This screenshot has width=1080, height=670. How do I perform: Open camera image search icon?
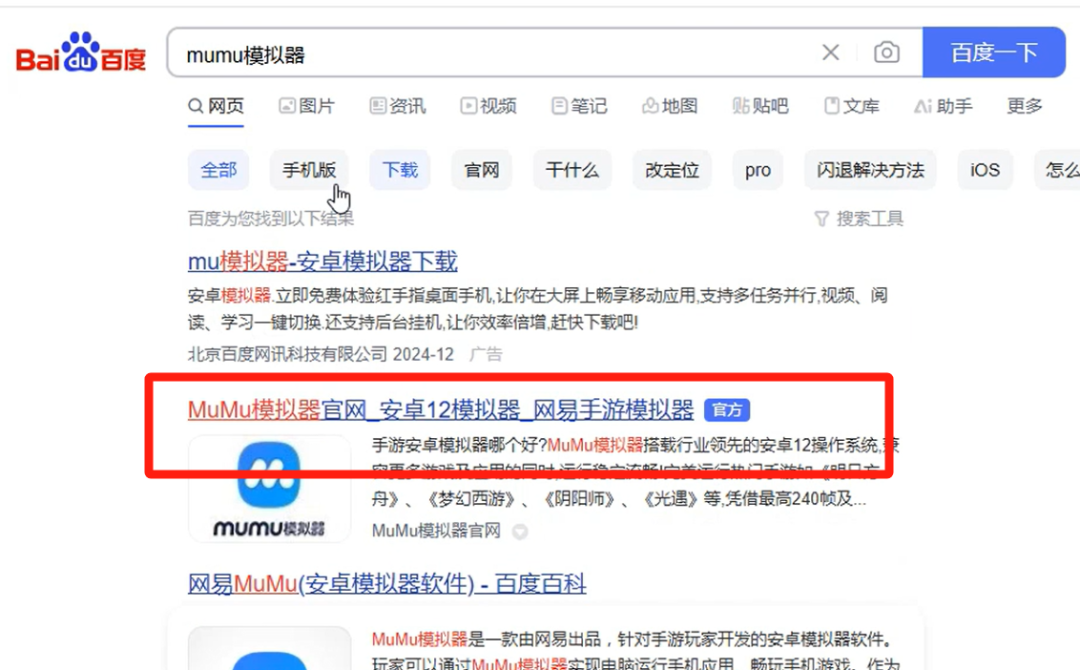coord(886,52)
